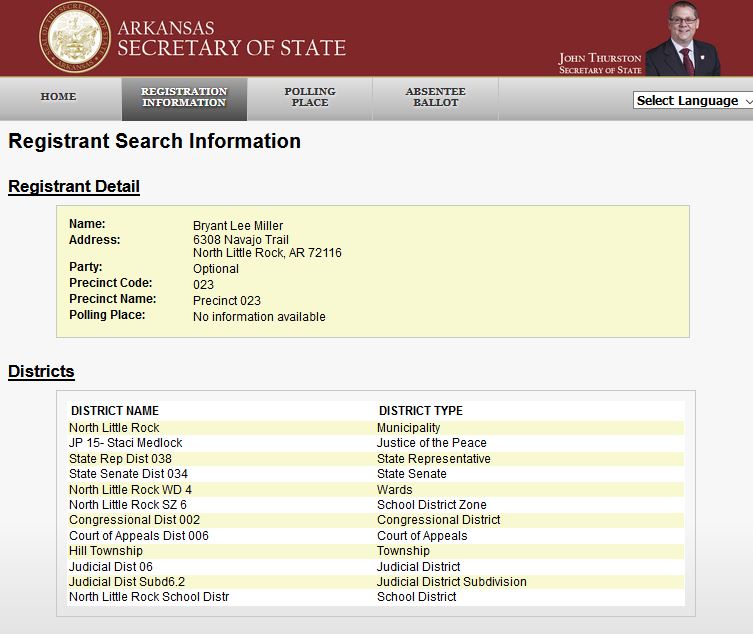753x634 pixels.
Task: Click the Party: field label
Action: pyautogui.click(x=85, y=267)
